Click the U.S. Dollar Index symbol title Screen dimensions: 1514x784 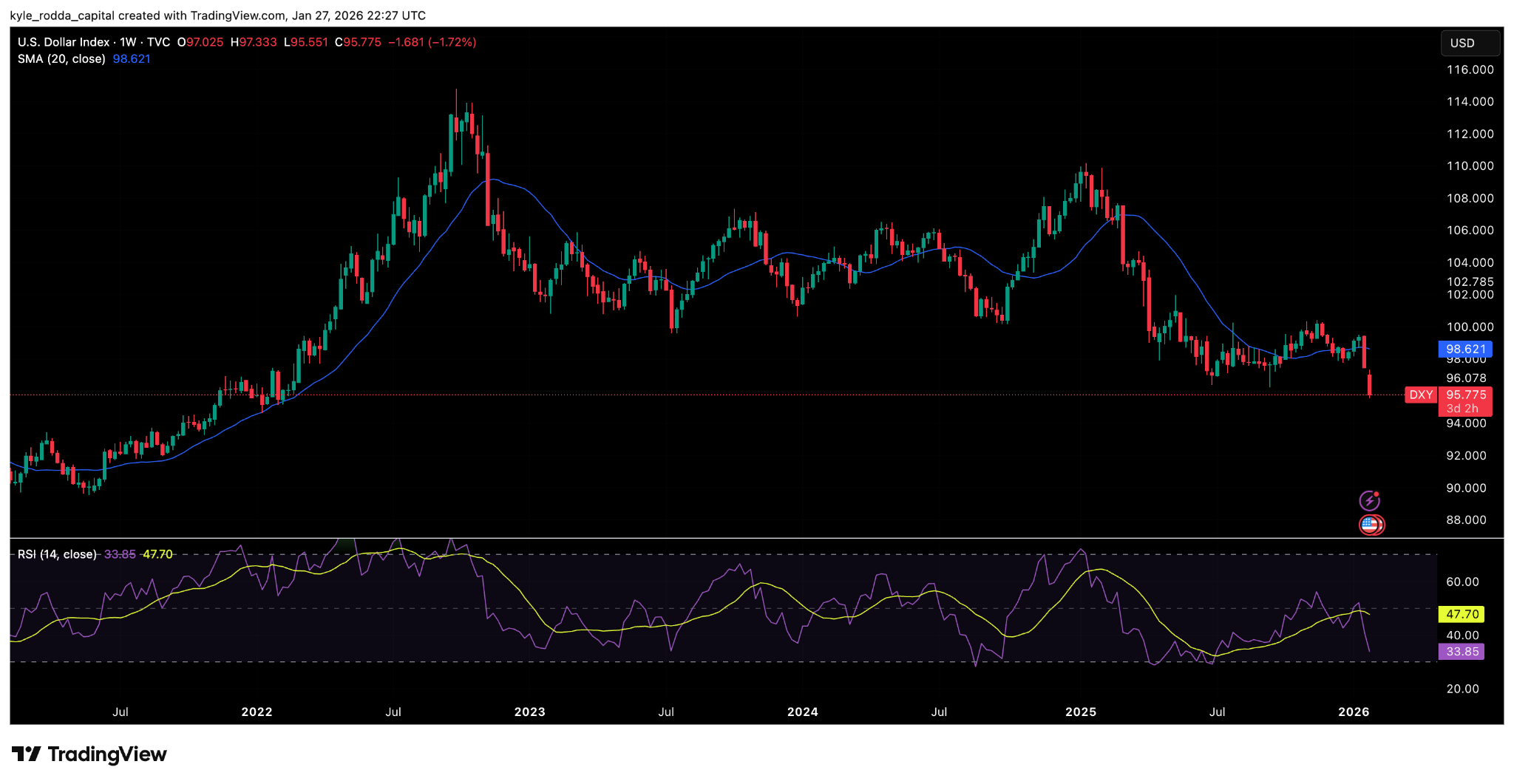[64, 42]
